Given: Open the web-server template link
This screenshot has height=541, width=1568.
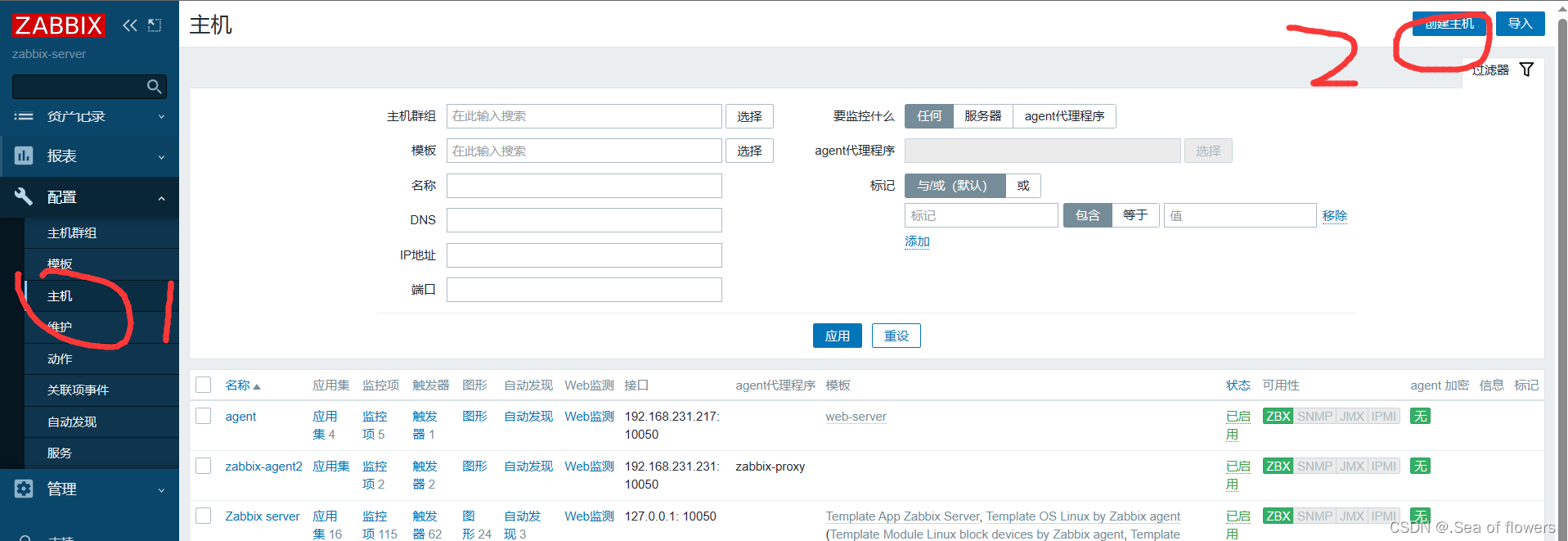Looking at the screenshot, I should pos(856,417).
